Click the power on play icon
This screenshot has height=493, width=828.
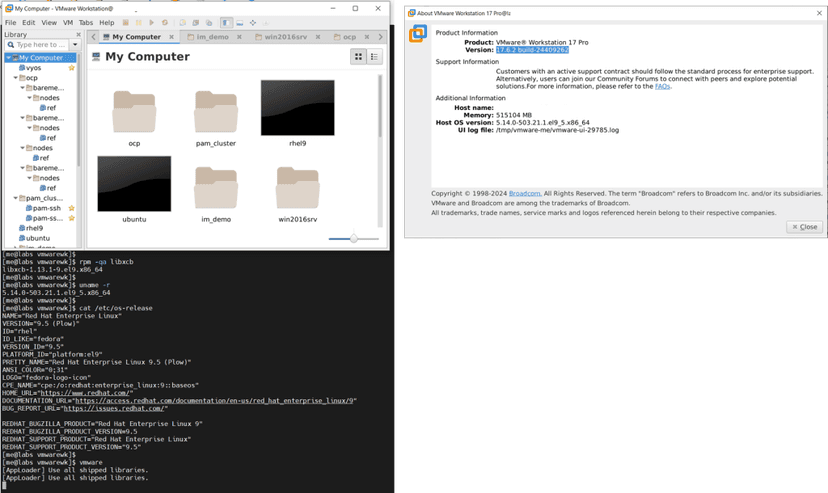pos(151,22)
